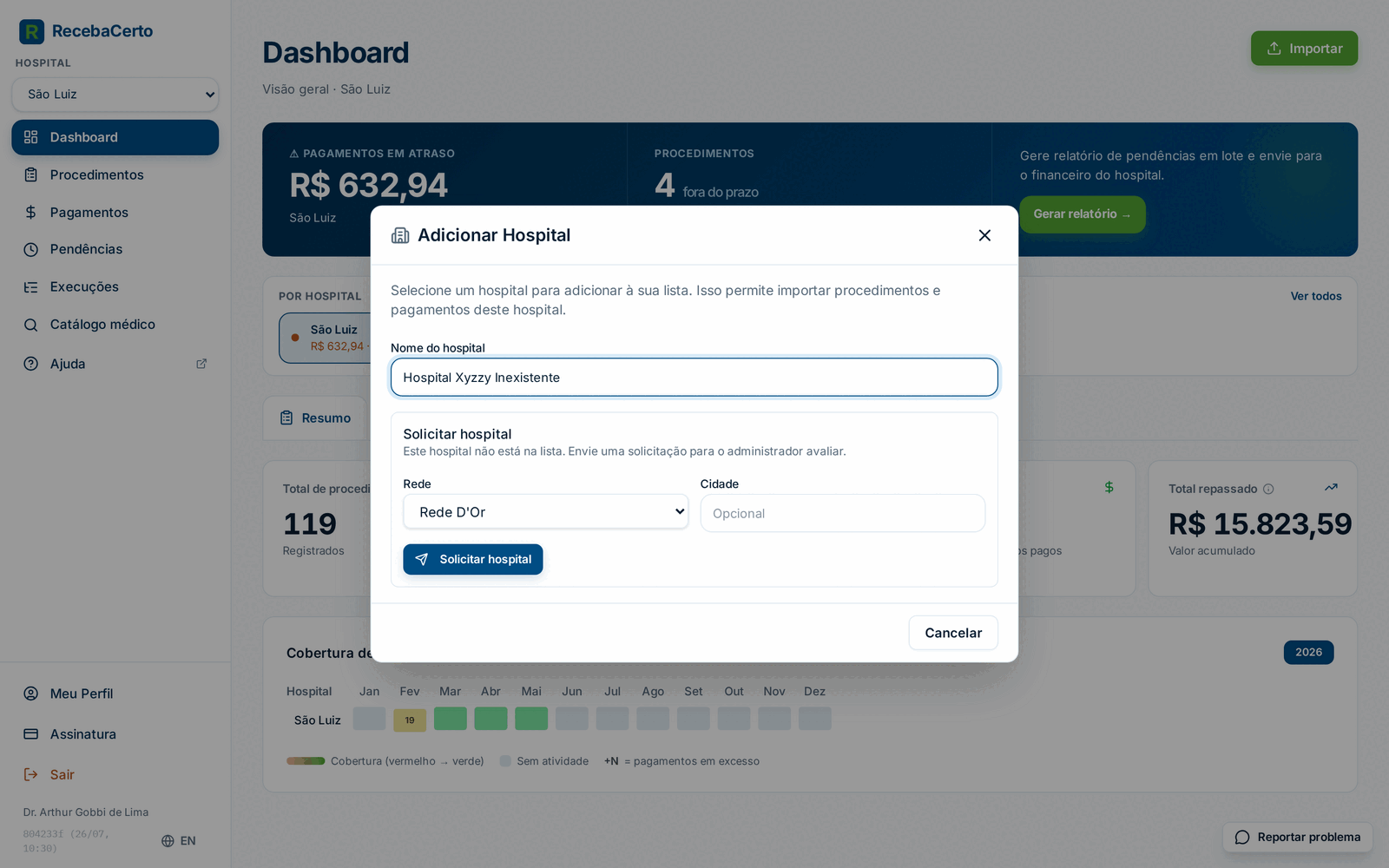Open Reportar problema chat button
Screen dimensions: 1389x868
point(1298,837)
